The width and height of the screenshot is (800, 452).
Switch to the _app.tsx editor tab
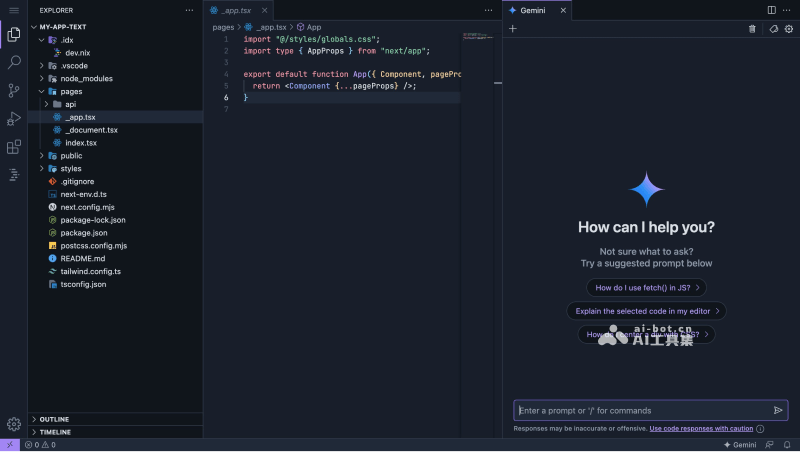(x=235, y=10)
